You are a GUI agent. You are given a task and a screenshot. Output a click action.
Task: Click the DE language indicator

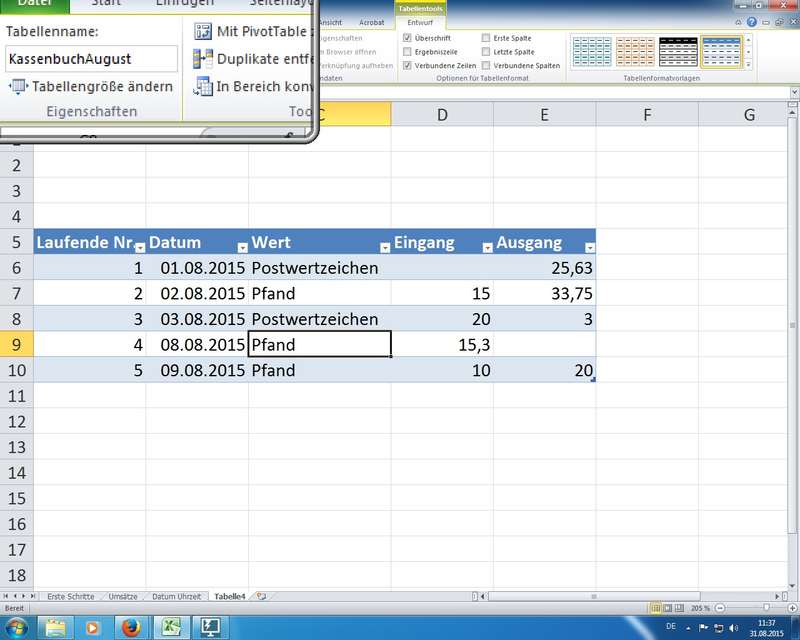coord(671,626)
